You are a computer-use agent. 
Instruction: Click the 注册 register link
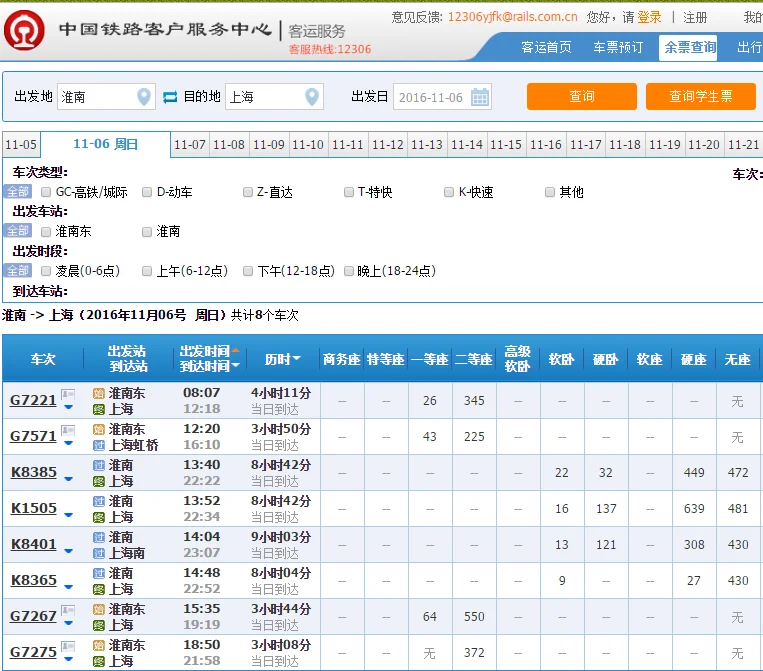tap(695, 18)
